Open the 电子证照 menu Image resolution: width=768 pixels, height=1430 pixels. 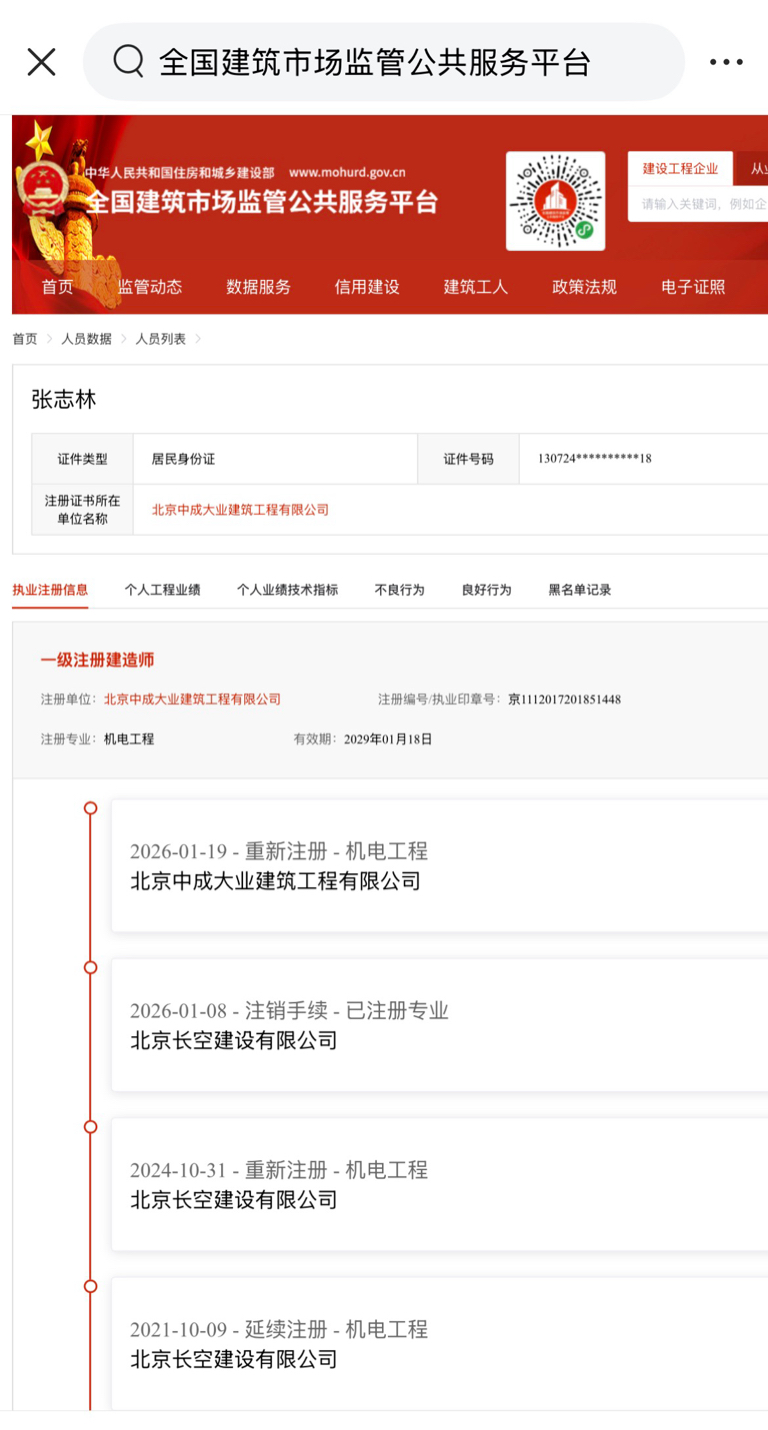coord(693,287)
